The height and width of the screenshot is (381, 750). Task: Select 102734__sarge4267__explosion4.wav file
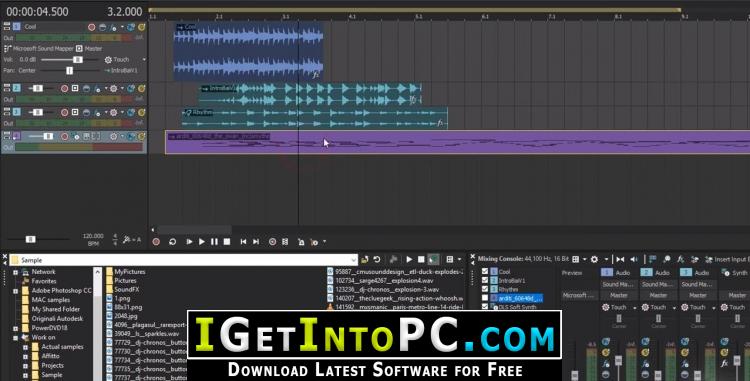tap(384, 281)
